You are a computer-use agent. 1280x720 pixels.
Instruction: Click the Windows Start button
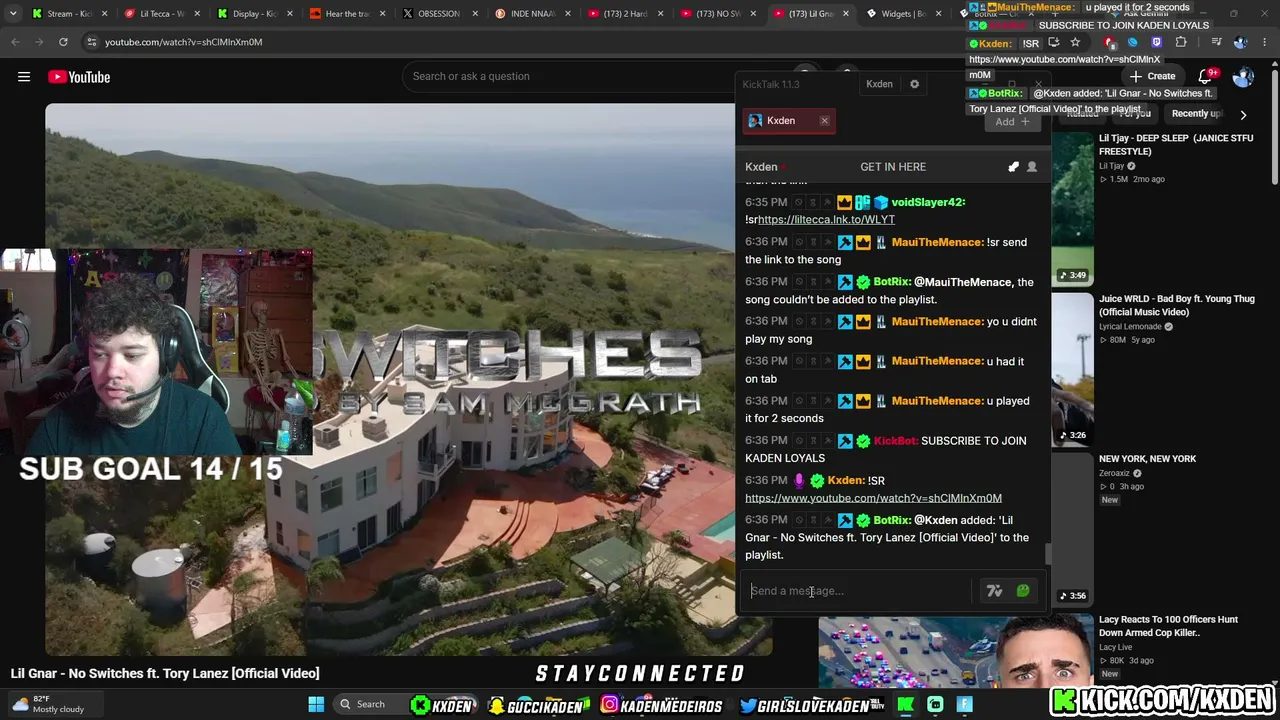(316, 704)
